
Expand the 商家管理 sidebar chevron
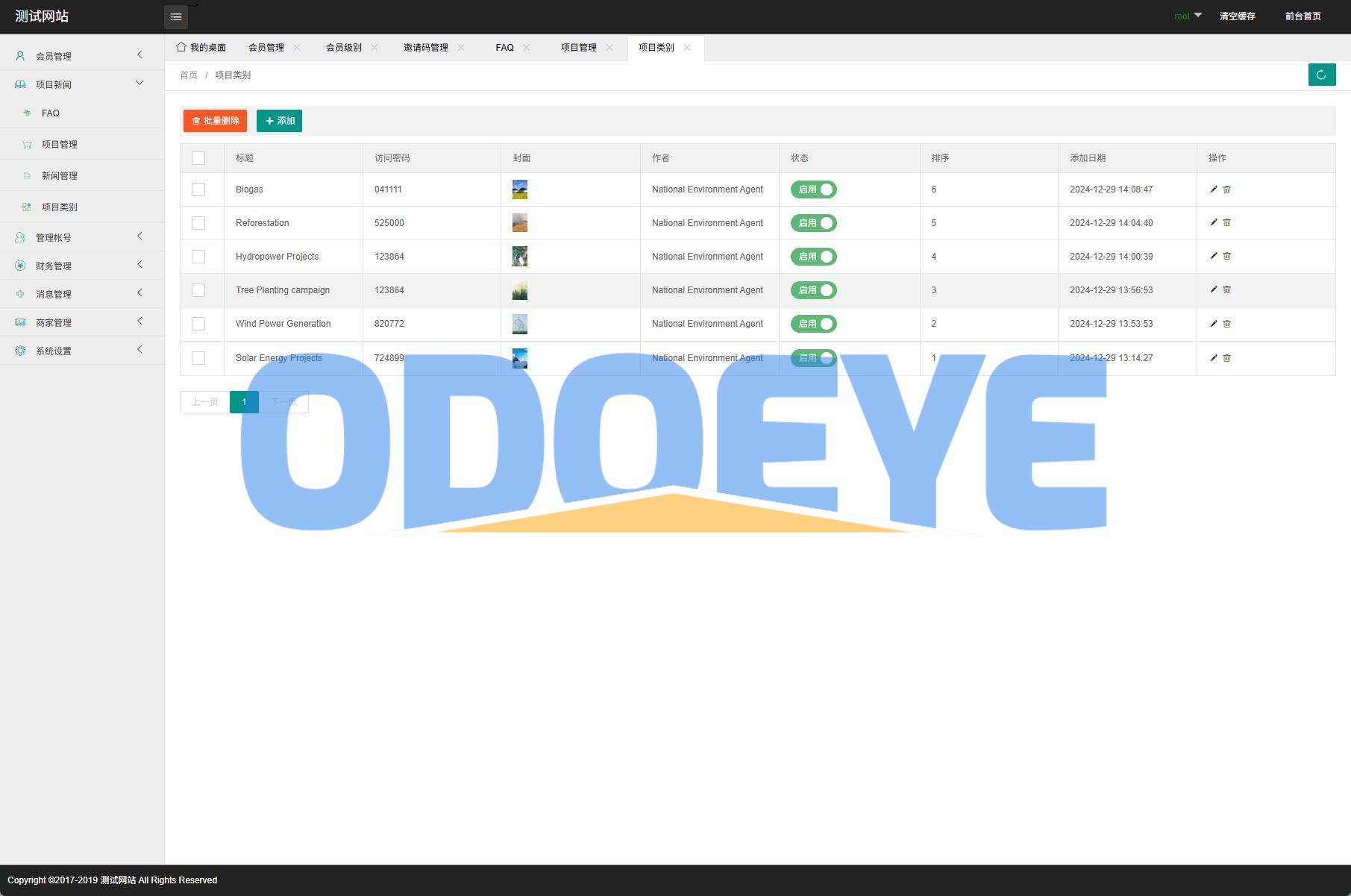tap(140, 321)
